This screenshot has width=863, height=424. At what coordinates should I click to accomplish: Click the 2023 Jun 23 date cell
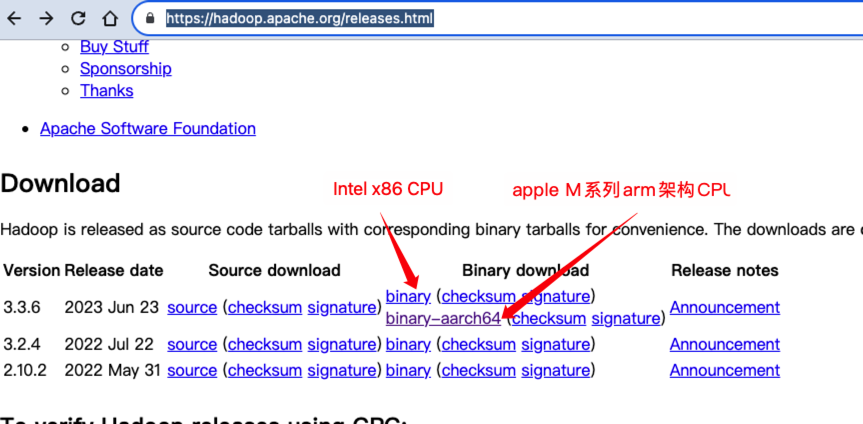tap(112, 307)
